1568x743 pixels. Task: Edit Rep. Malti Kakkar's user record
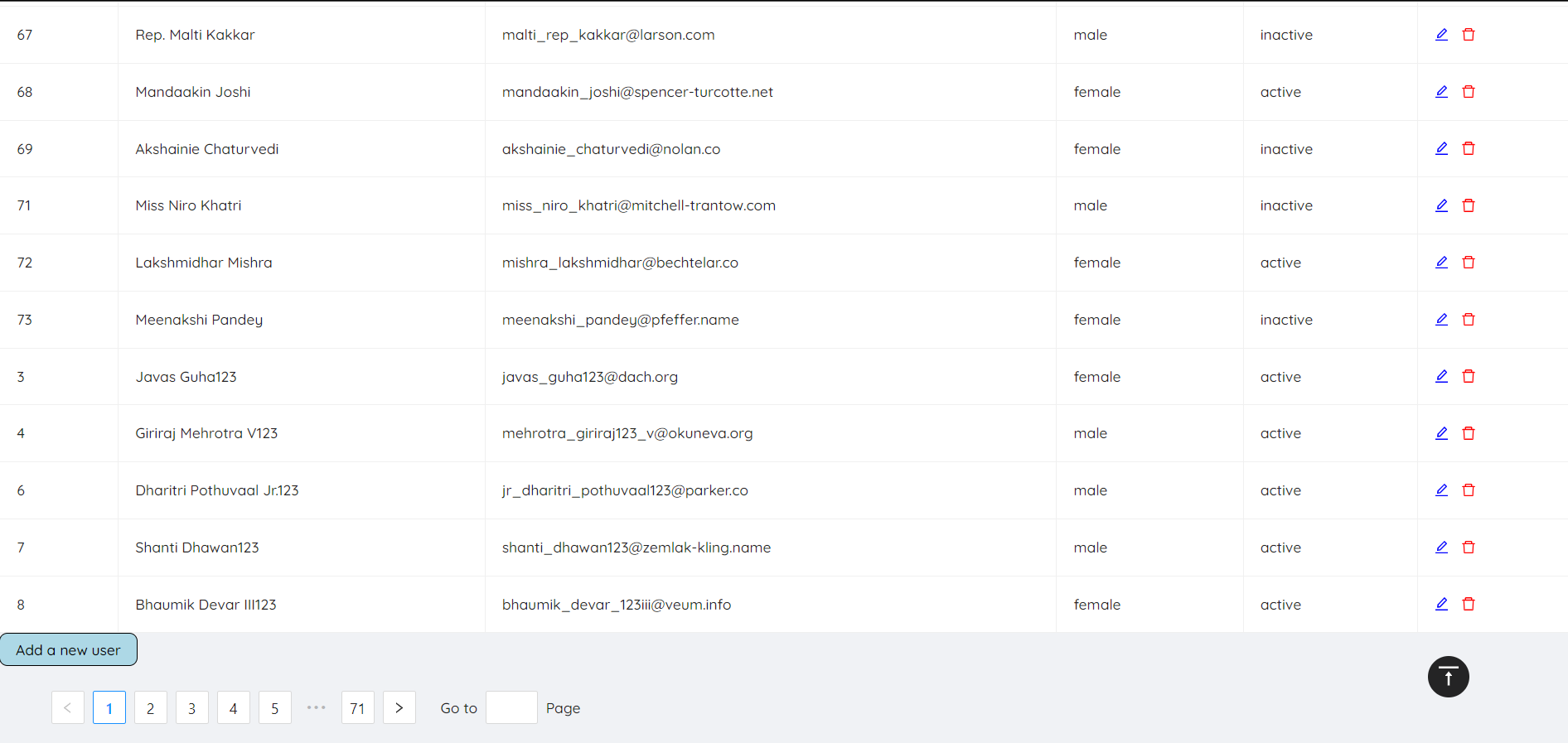1441,35
